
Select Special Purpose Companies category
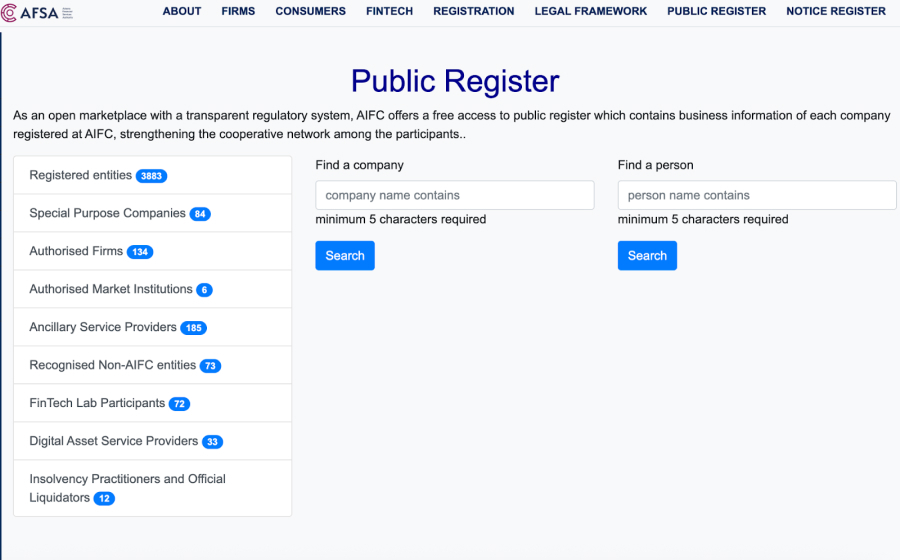coord(107,214)
